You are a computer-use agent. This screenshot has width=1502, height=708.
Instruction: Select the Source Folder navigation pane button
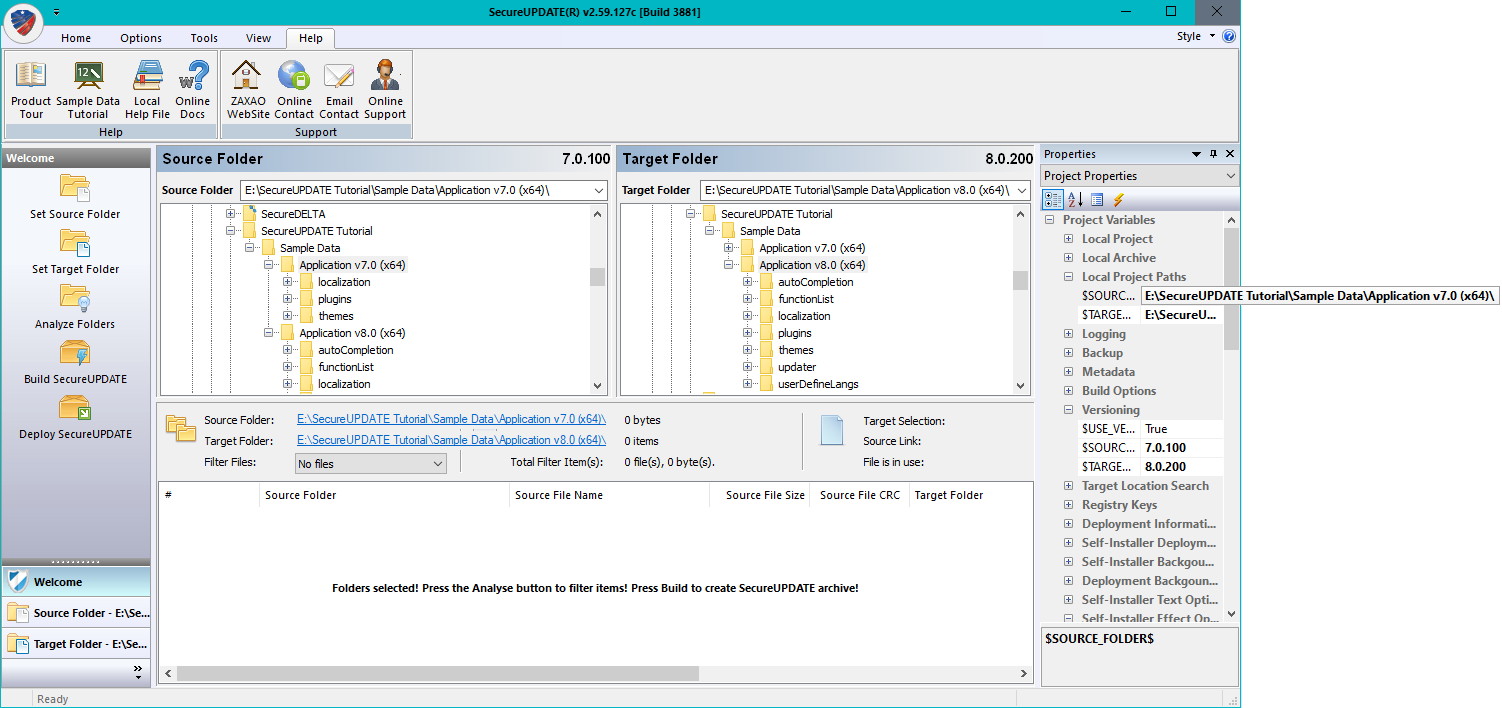[76, 613]
